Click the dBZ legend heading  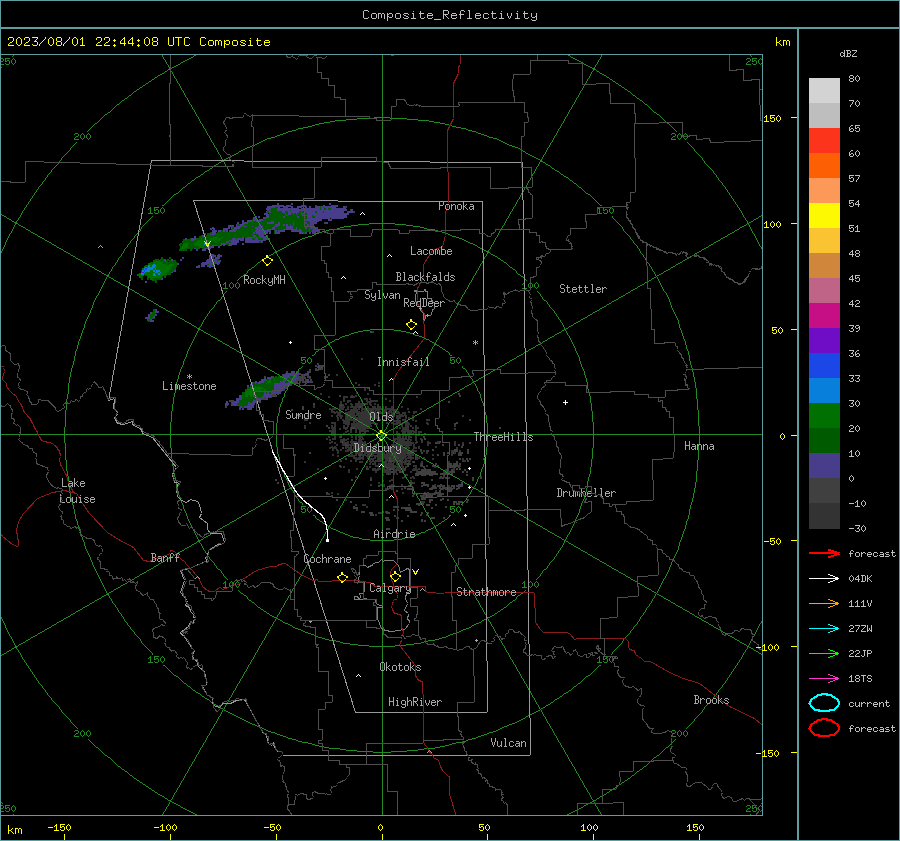[x=848, y=53]
